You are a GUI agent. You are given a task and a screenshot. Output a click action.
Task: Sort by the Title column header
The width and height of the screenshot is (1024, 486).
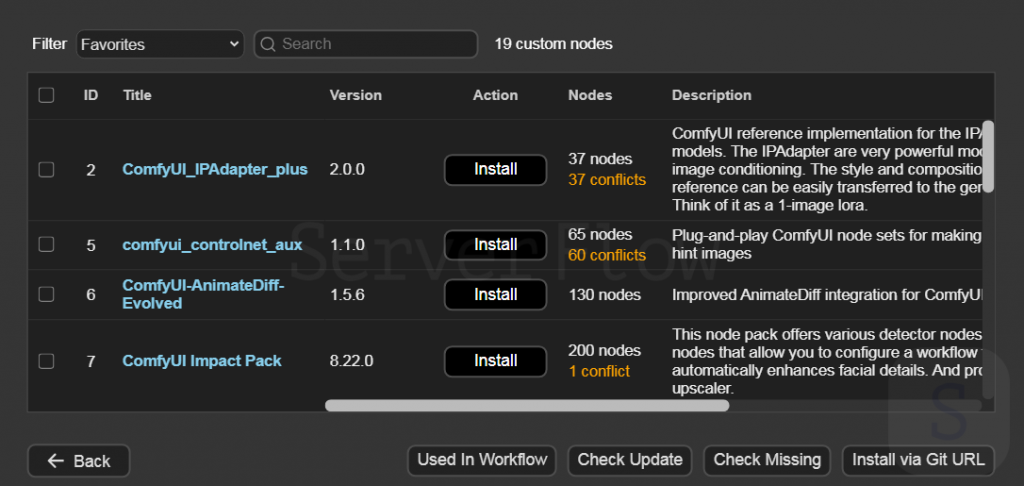pos(137,95)
